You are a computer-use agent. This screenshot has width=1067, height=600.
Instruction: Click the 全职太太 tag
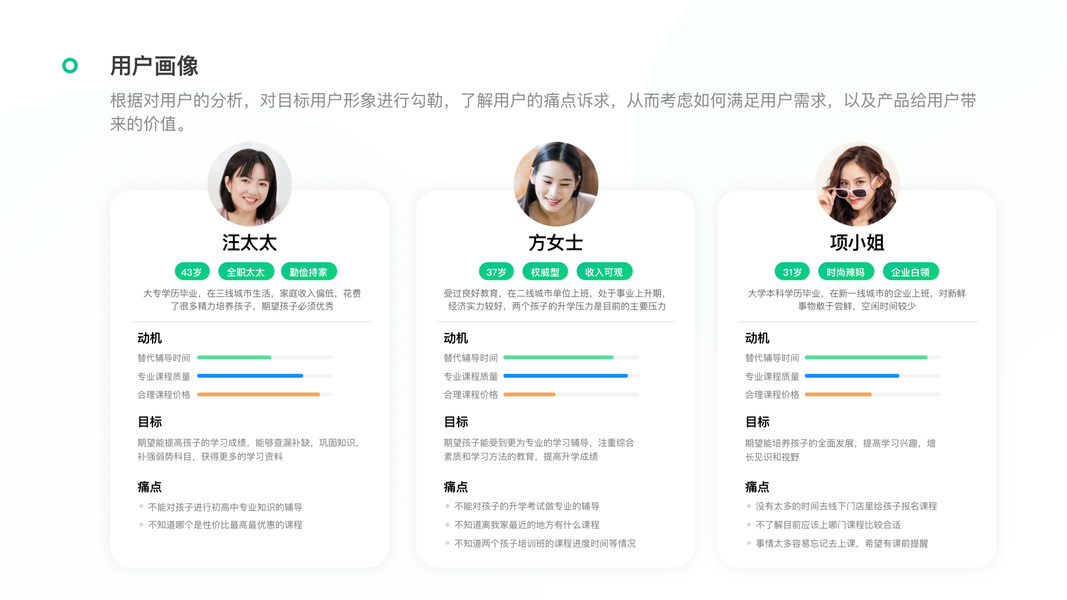click(x=246, y=271)
